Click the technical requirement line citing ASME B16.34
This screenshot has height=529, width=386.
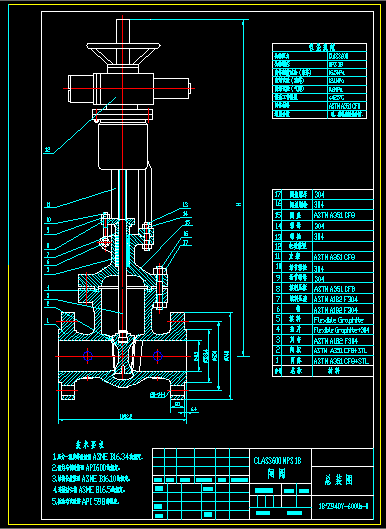(98, 457)
